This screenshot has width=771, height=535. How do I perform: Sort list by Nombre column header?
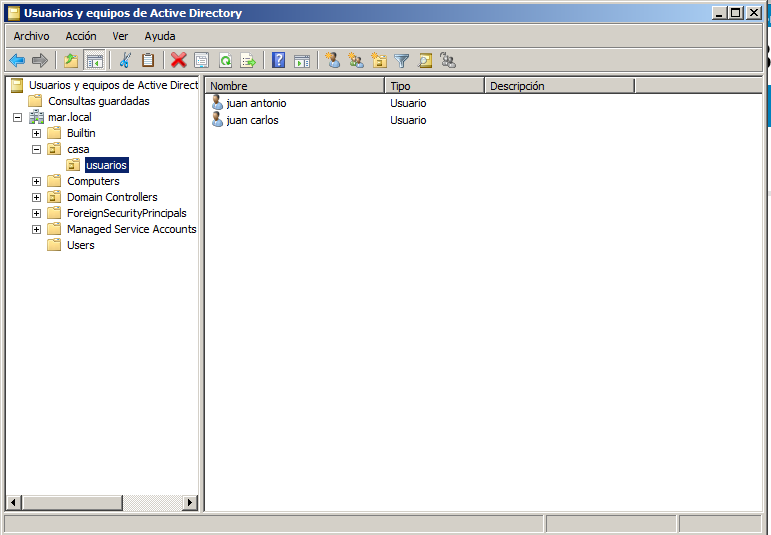(294, 86)
